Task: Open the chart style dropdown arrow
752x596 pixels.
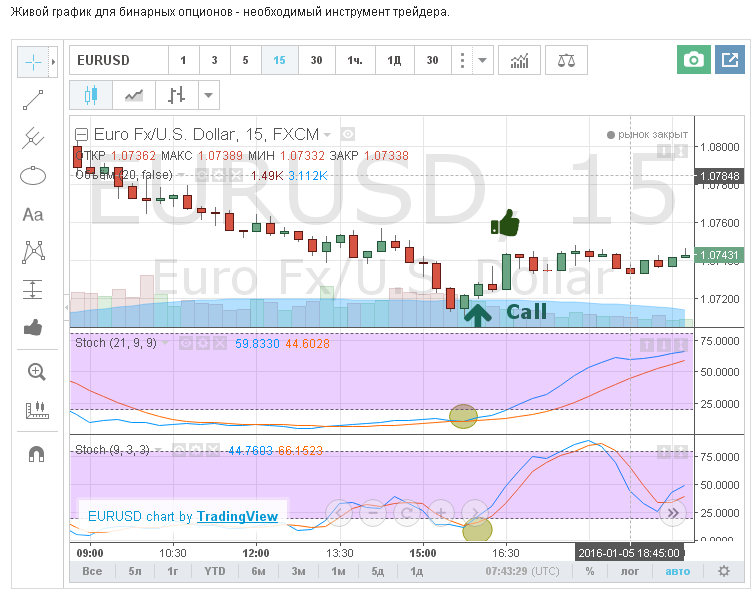Action: tap(208, 96)
